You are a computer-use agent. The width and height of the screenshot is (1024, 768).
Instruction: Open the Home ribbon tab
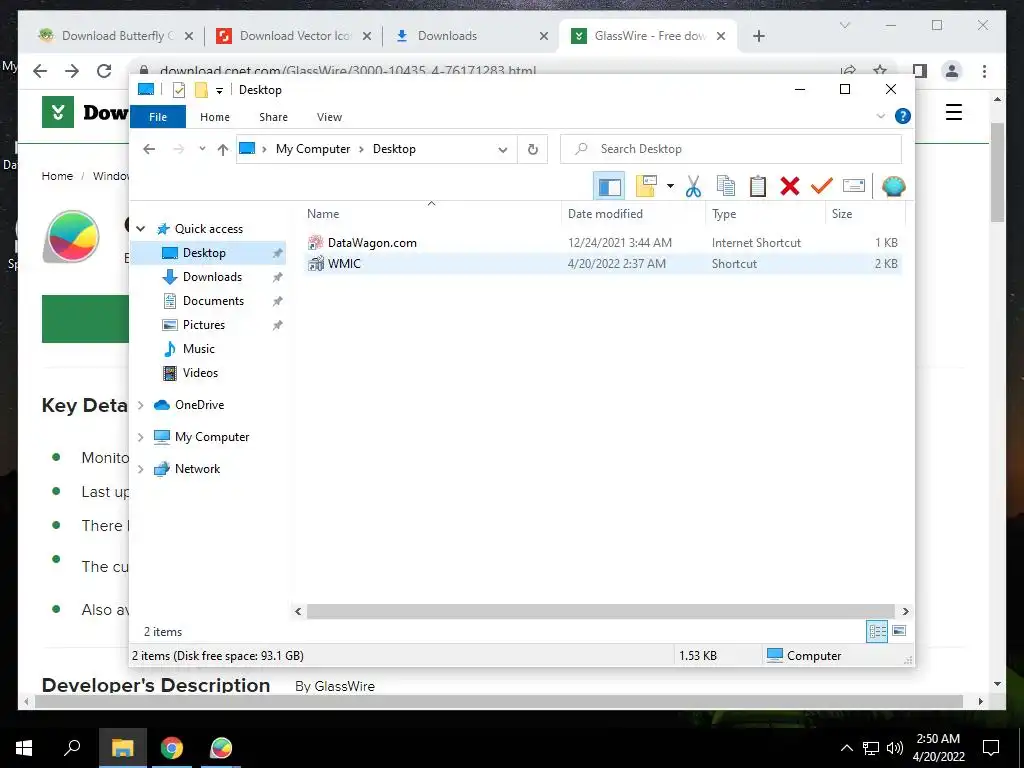215,117
